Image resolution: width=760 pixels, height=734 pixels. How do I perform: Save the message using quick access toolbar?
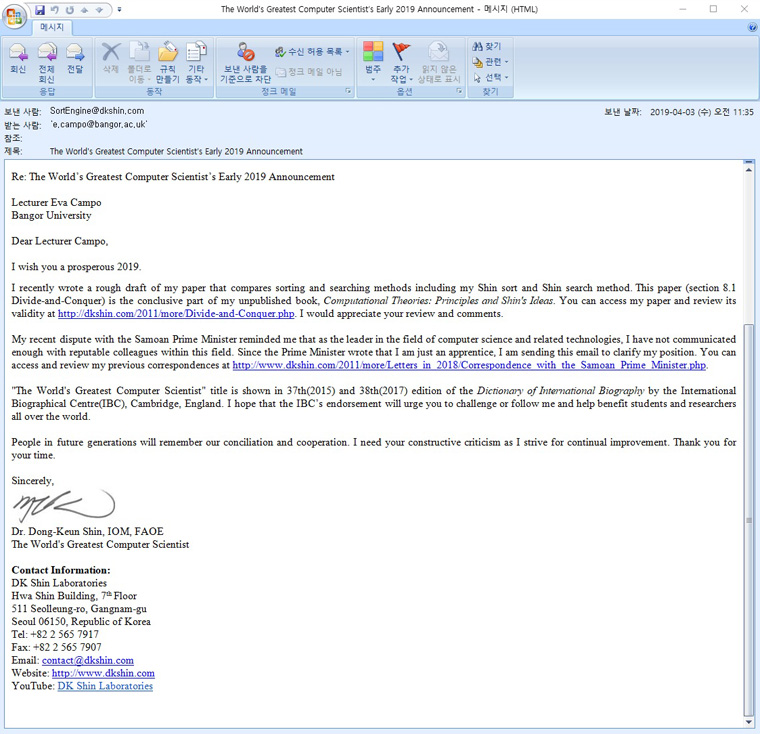(x=40, y=9)
